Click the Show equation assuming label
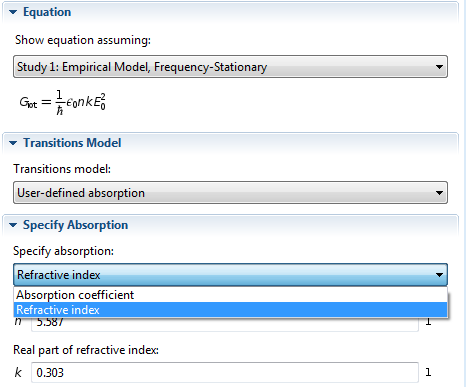Screen dimensions: 466x387 83,40
